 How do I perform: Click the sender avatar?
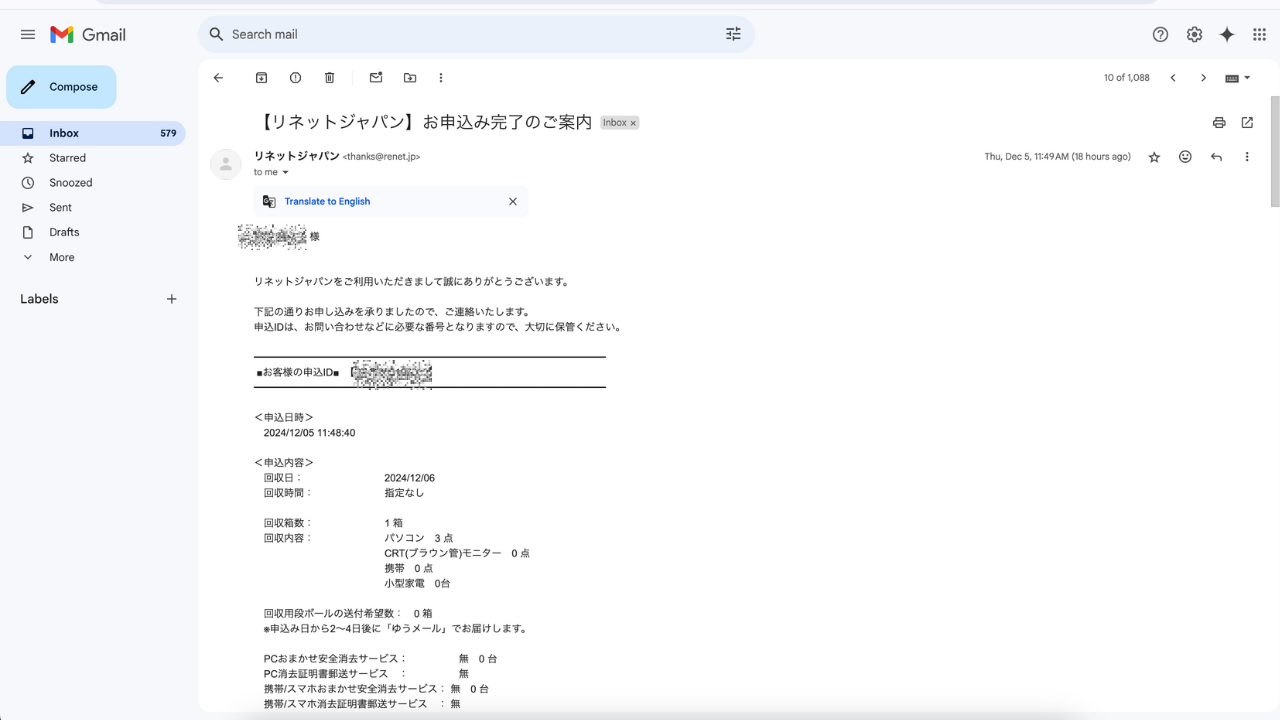click(x=226, y=164)
